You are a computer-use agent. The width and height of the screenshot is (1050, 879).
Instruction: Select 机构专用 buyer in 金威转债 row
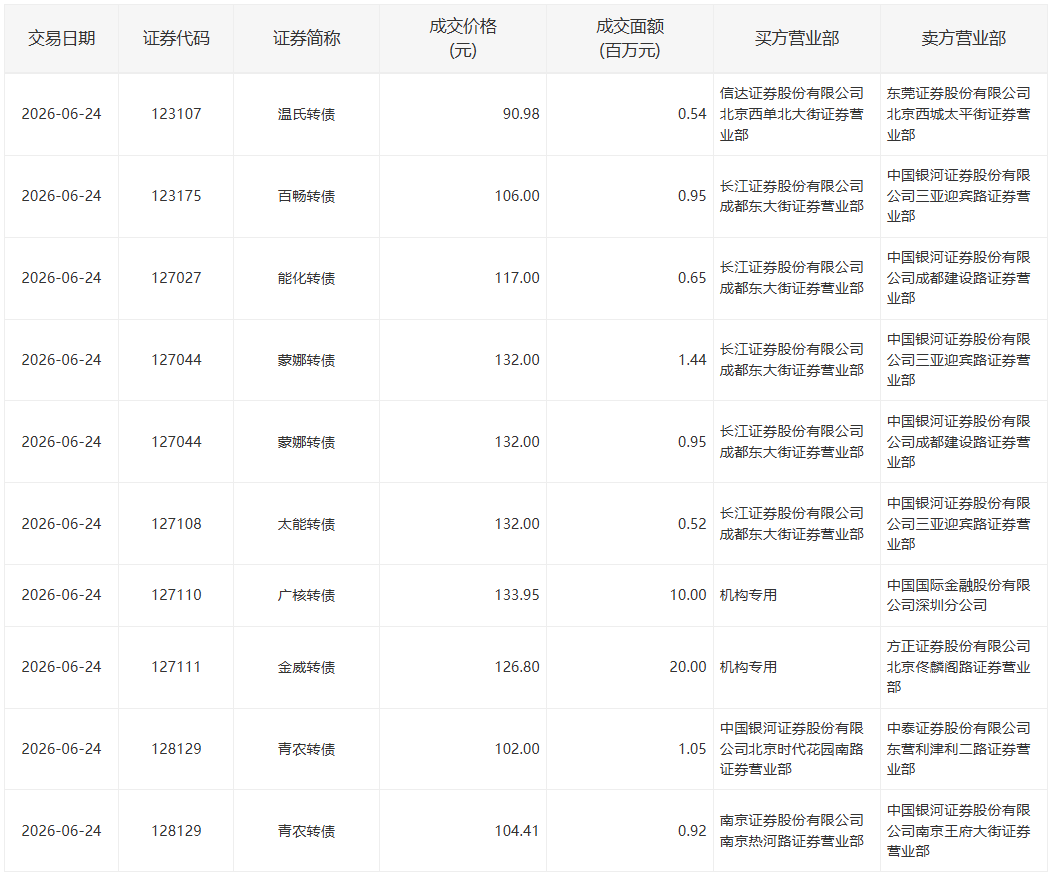[748, 667]
